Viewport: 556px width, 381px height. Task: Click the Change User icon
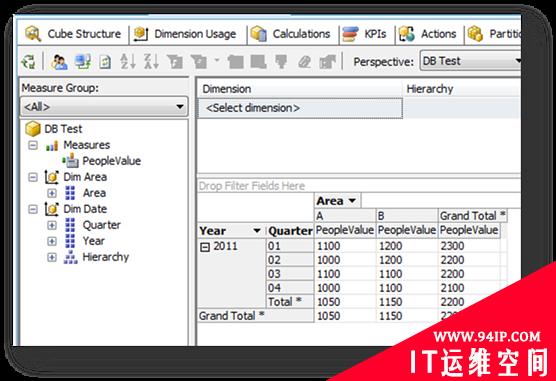[x=59, y=61]
